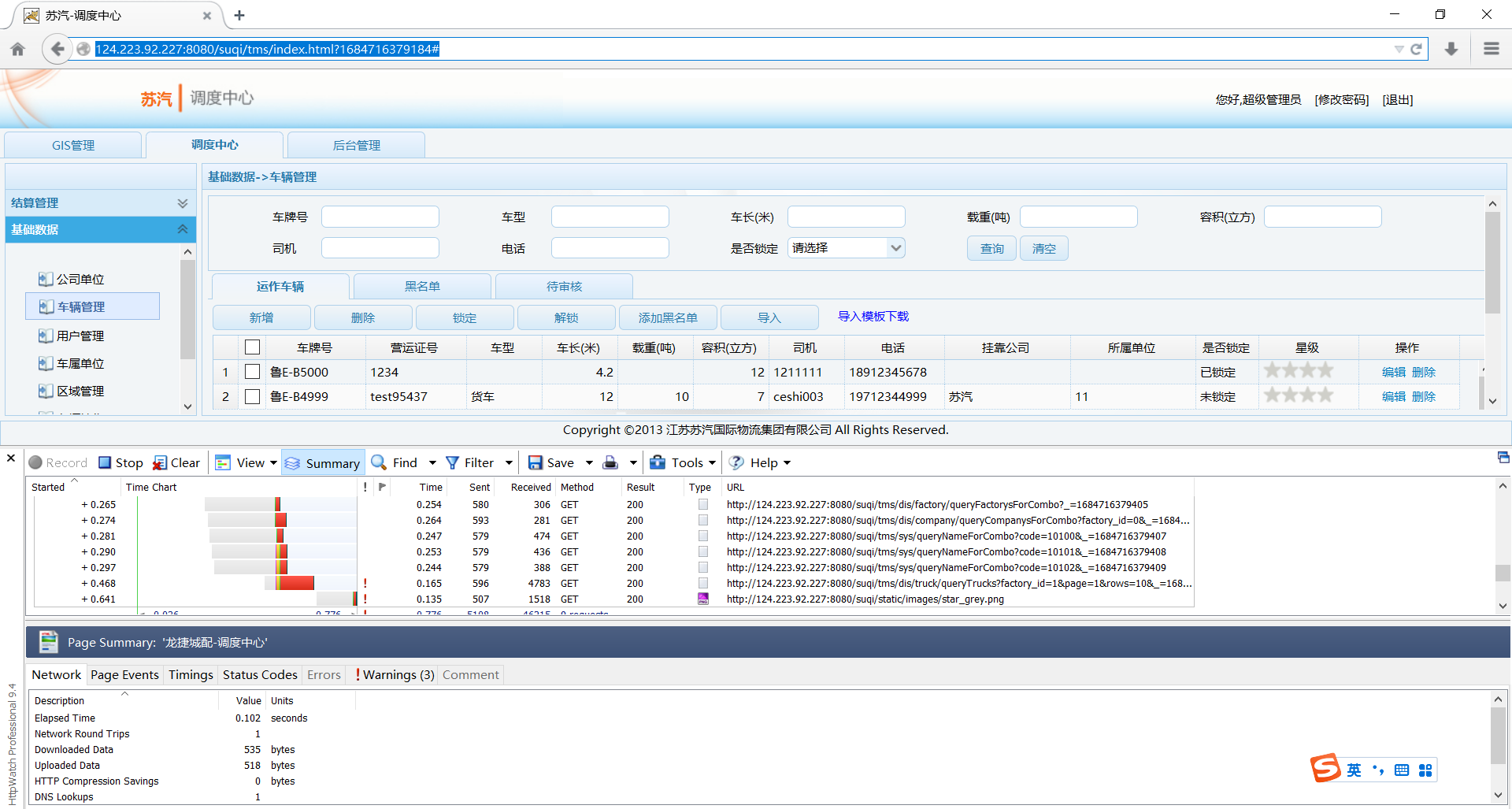Click the Find magnifier in HttpWatch toolbar

[x=379, y=462]
